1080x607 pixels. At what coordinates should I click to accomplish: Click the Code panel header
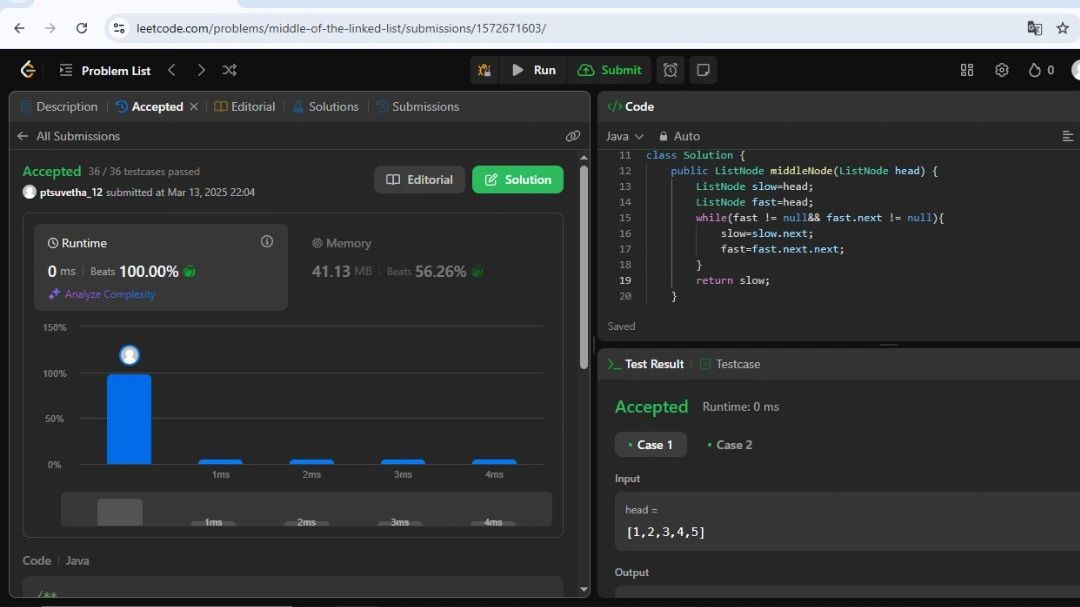pos(631,107)
